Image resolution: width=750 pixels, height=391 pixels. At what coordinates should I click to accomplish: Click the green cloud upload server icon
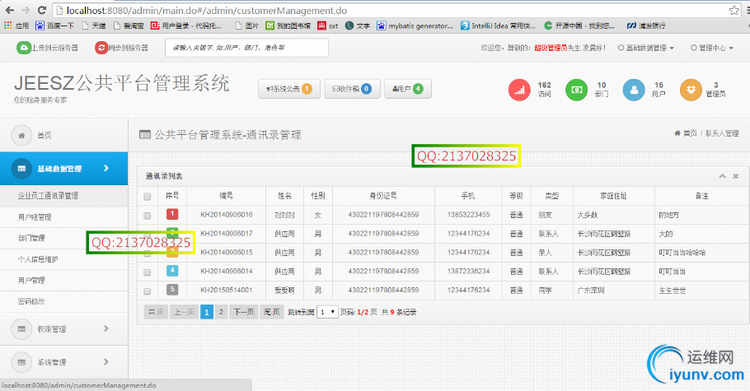tap(23, 47)
